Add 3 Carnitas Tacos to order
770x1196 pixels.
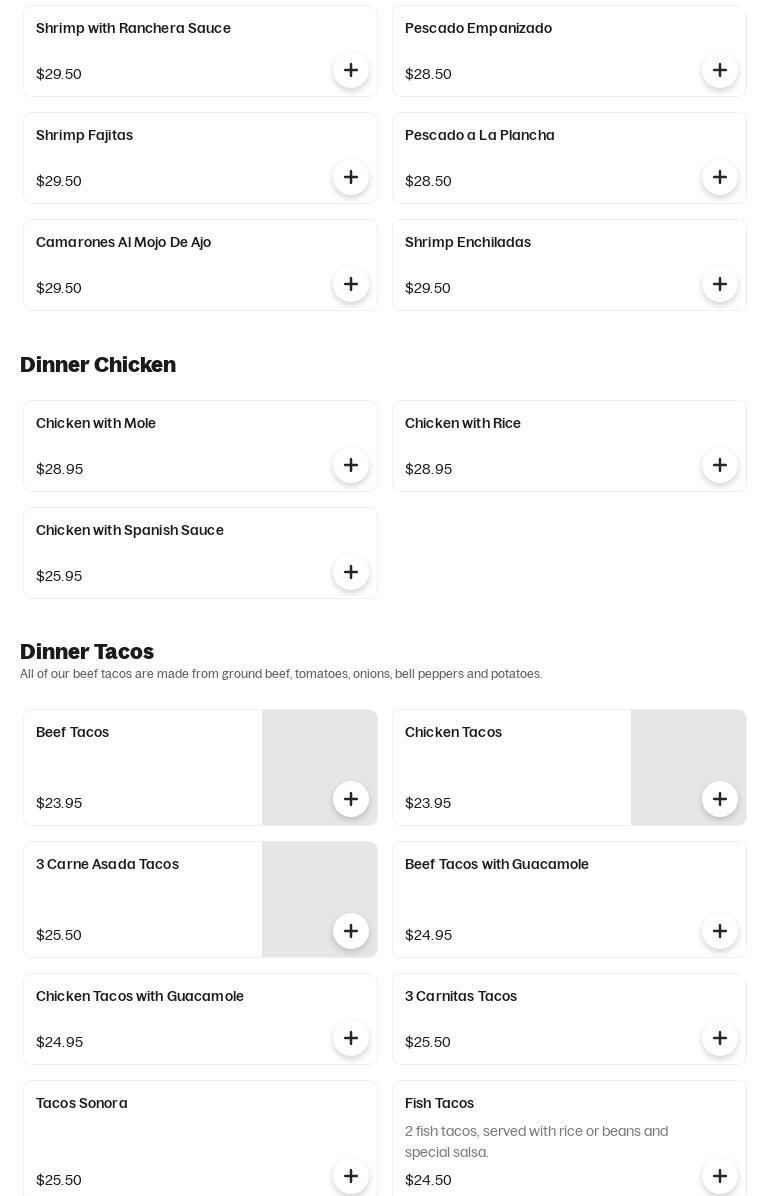pyautogui.click(x=720, y=1038)
